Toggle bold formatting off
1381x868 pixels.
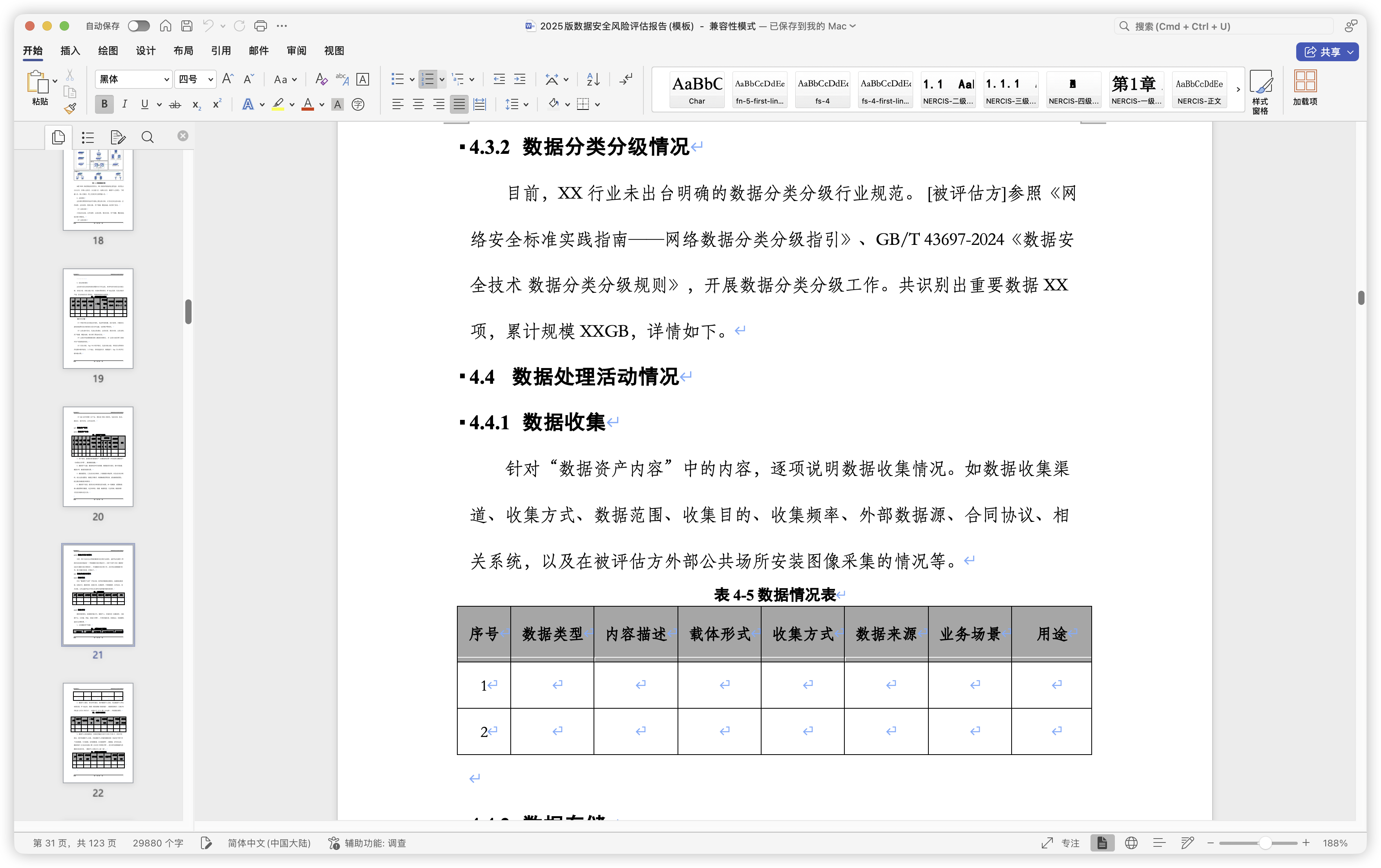point(104,104)
